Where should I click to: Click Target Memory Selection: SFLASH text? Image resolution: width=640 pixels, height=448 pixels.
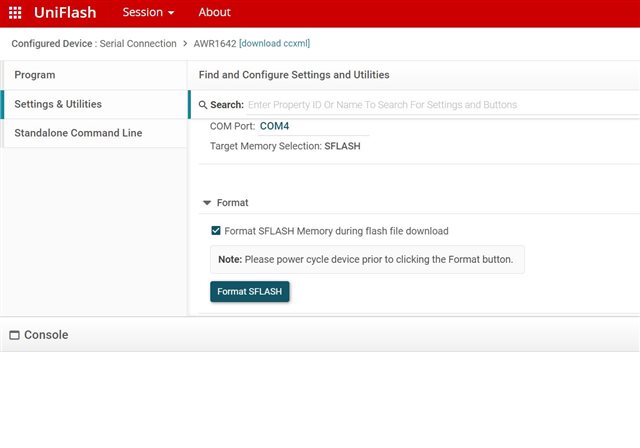[x=285, y=146]
